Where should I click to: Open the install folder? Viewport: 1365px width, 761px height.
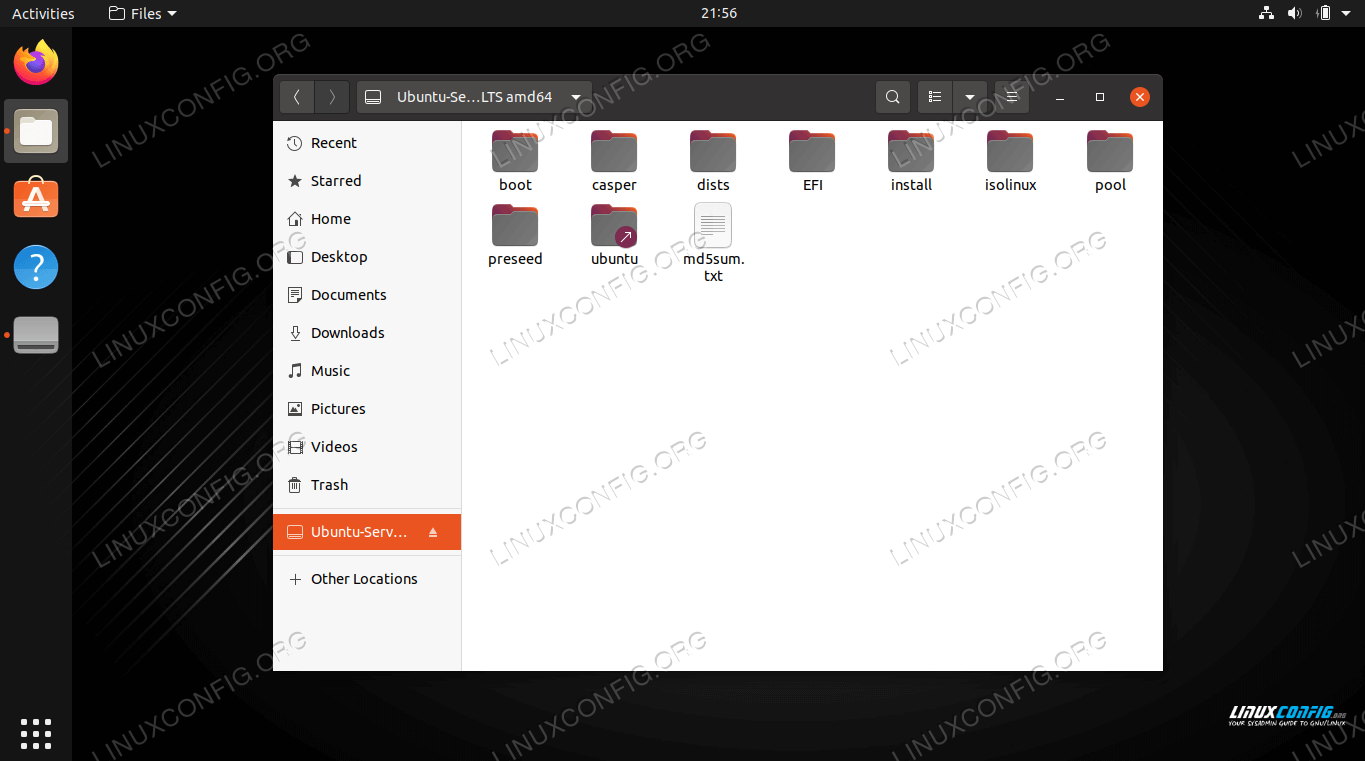911,160
